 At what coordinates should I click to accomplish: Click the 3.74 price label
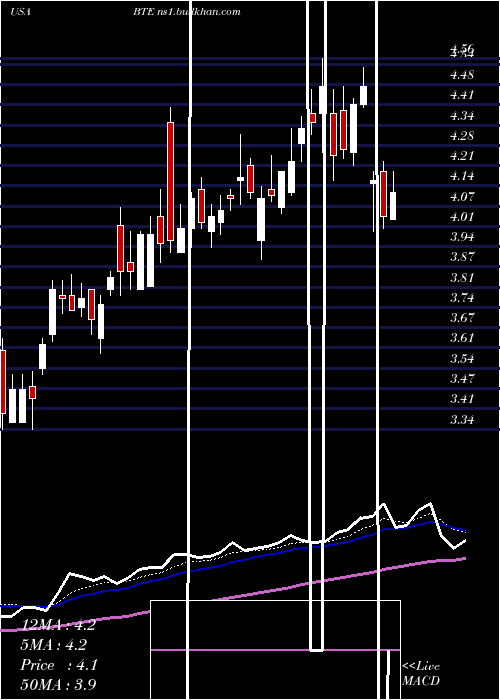pos(462,297)
